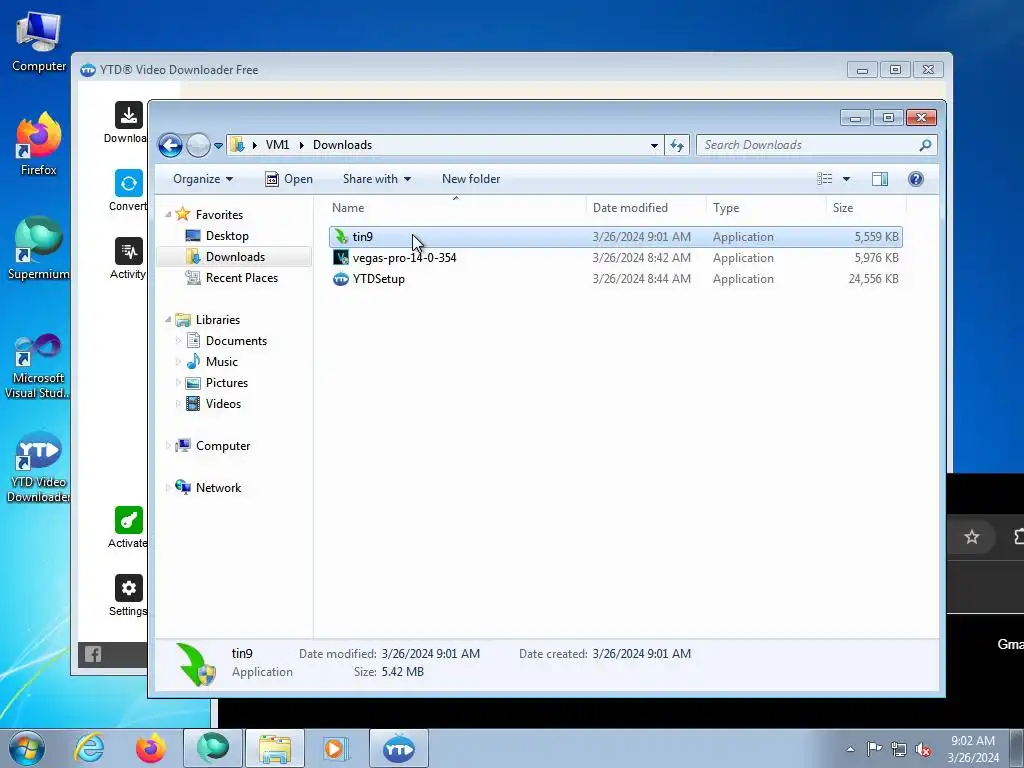This screenshot has width=1024, height=768.
Task: Switch to Supermium in taskbar
Action: click(213, 748)
